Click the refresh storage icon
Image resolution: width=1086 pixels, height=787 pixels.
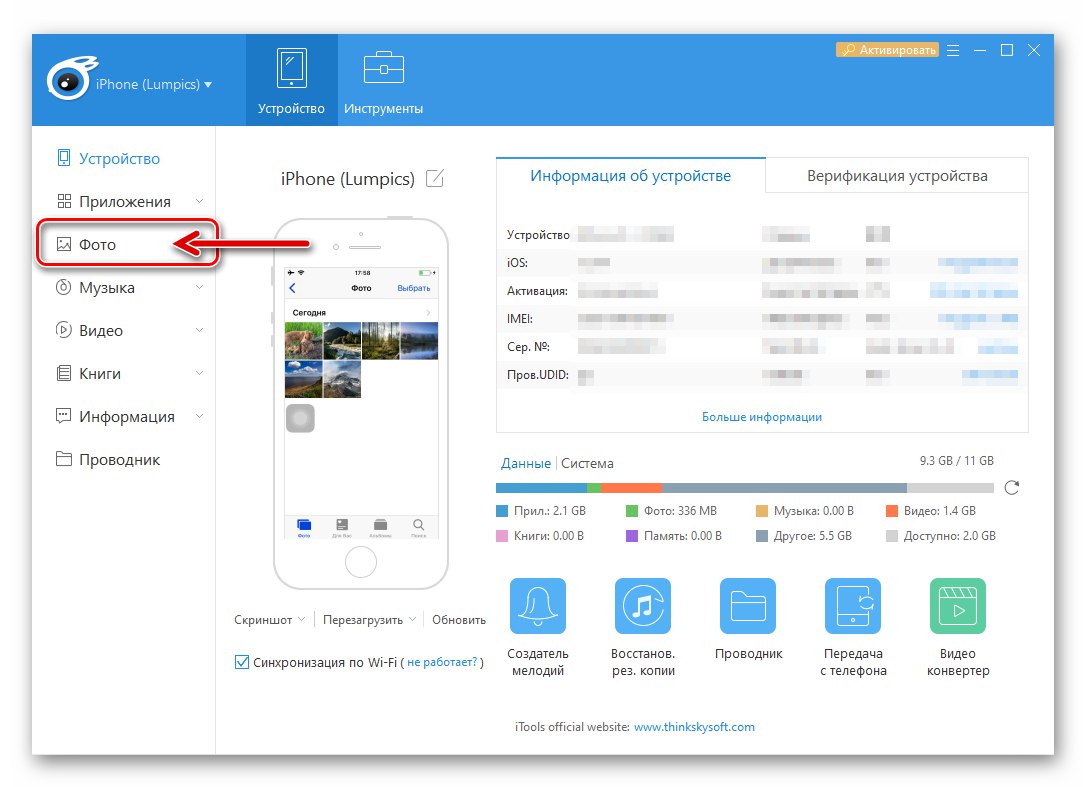(x=1012, y=488)
